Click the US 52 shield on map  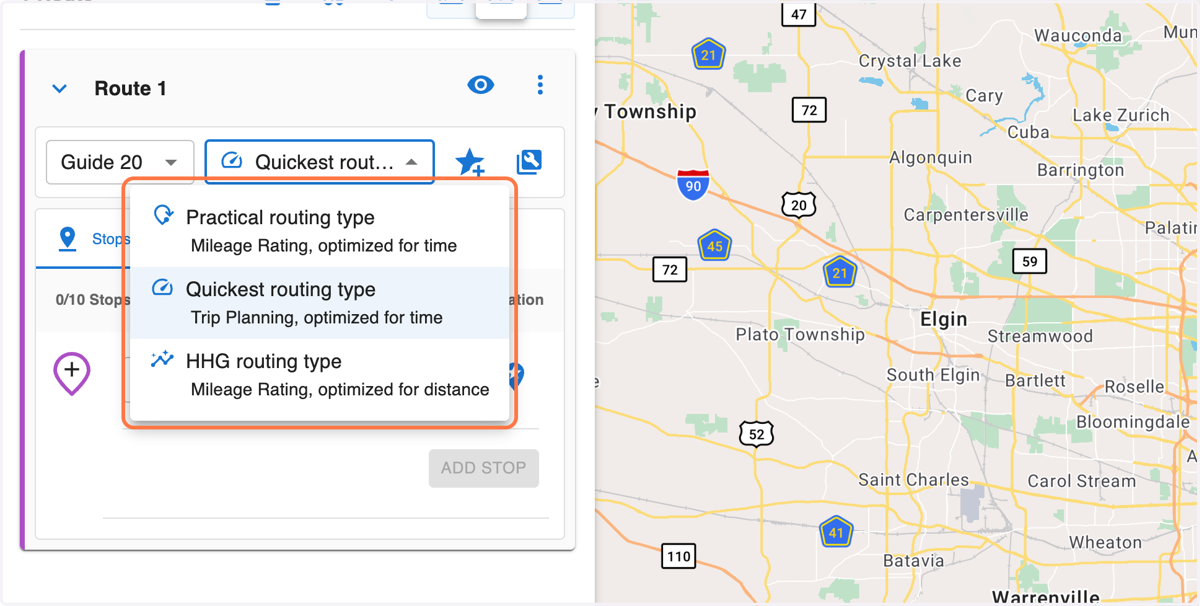point(756,434)
